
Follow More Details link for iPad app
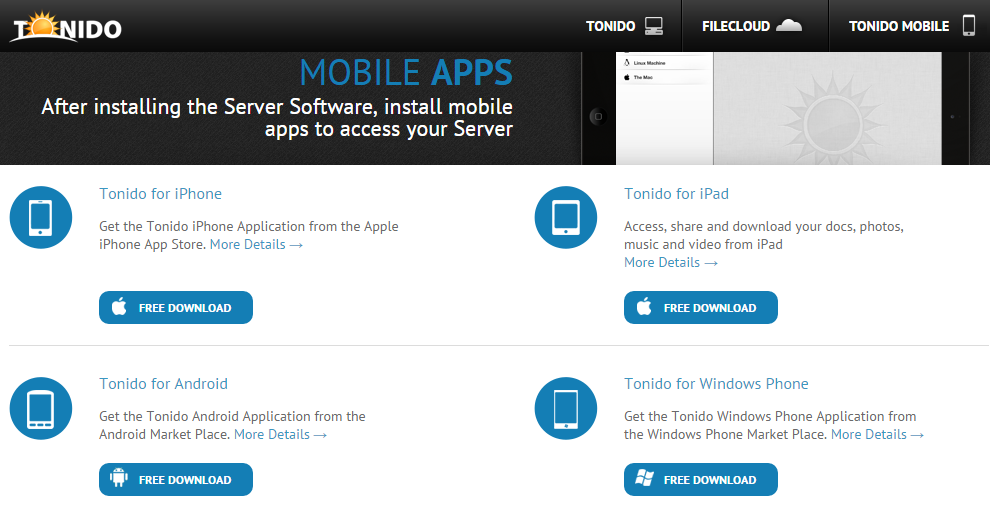pyautogui.click(x=671, y=263)
